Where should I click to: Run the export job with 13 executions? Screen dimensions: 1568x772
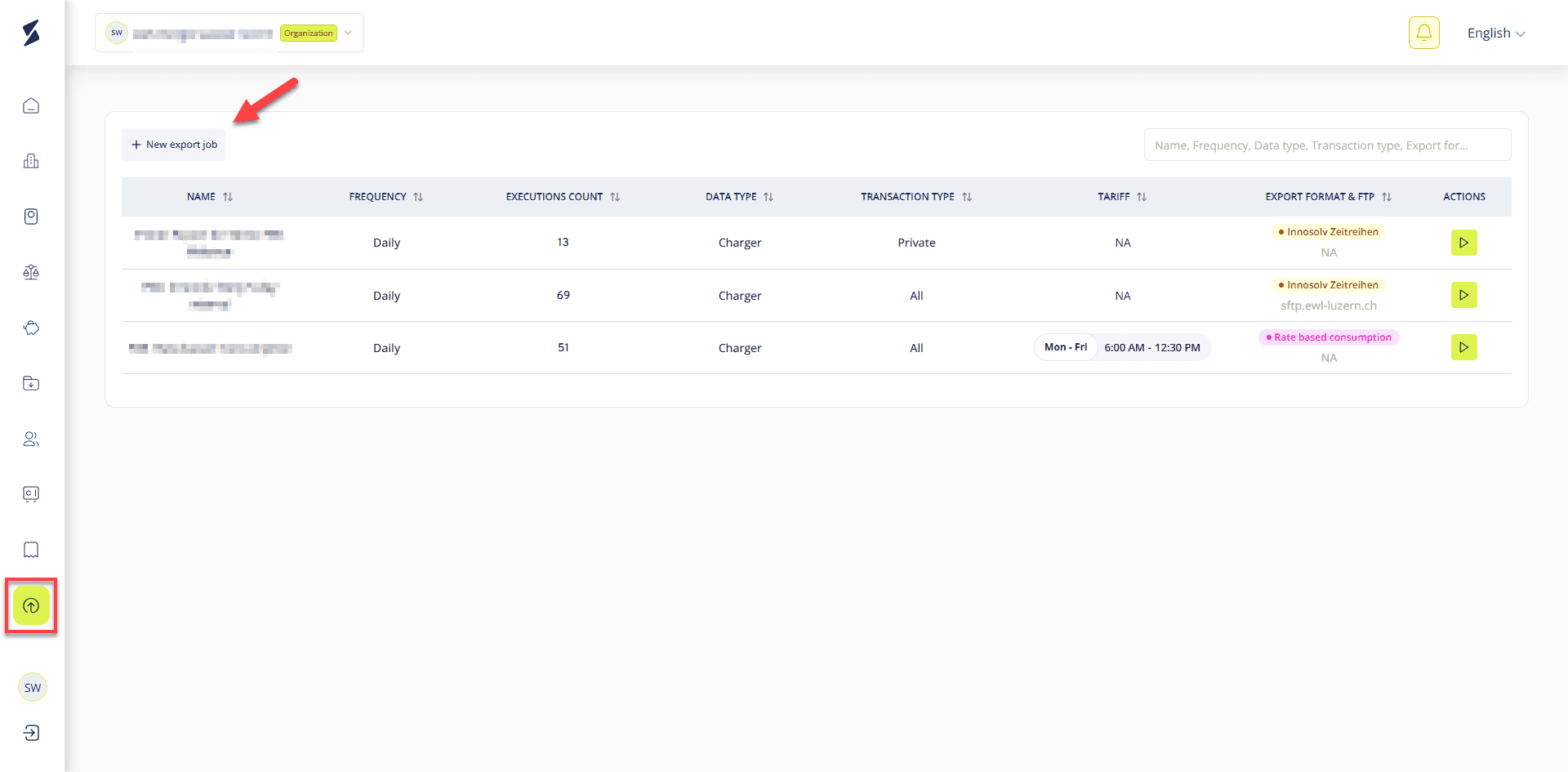[x=1463, y=243]
